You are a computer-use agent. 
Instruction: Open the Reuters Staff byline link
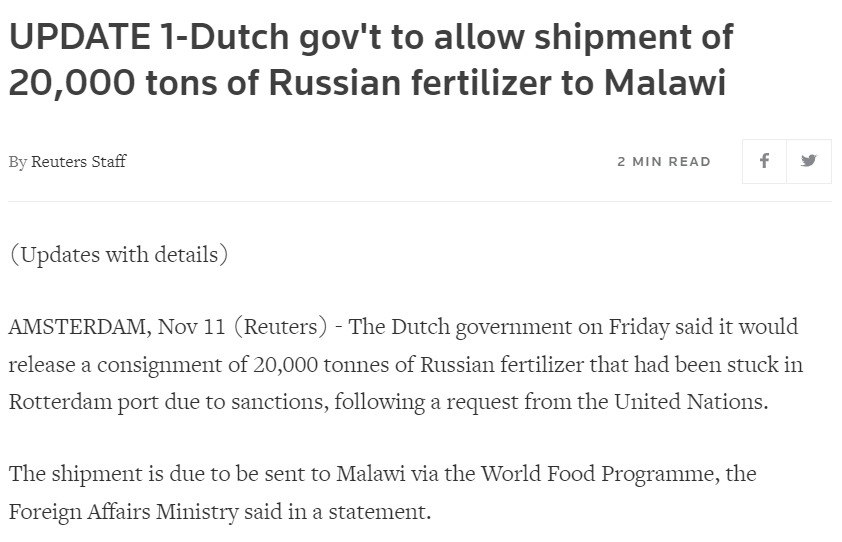click(x=79, y=162)
